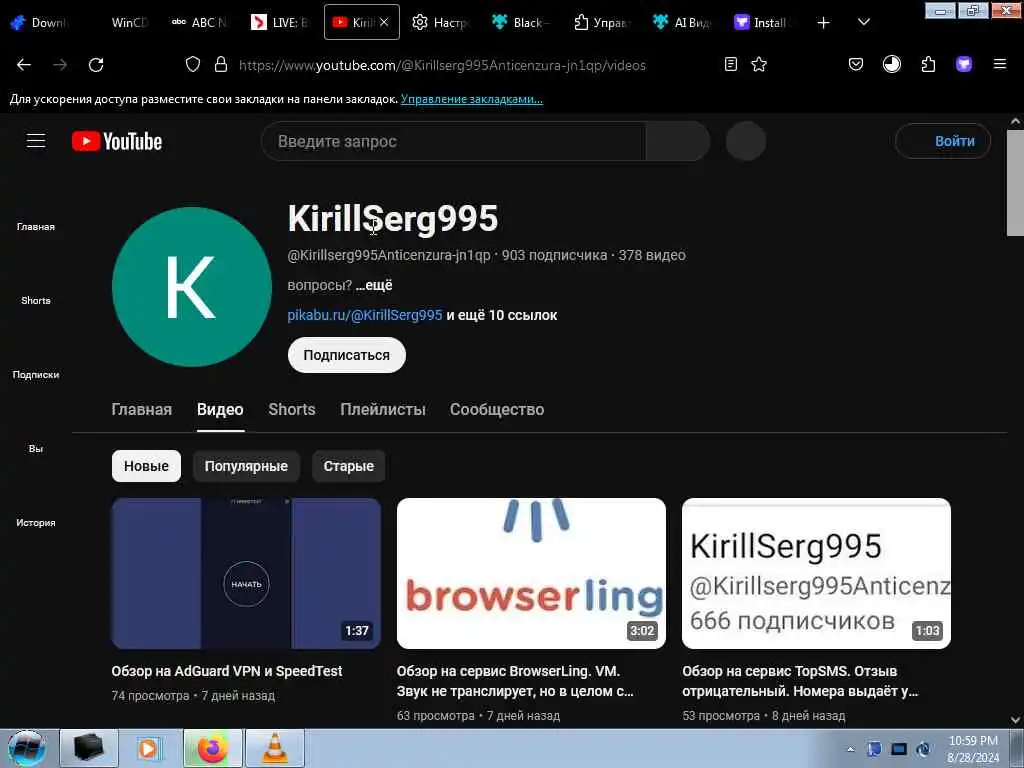Open the tracking protection shield icon
Image resolution: width=1024 pixels, height=768 pixels.
pyautogui.click(x=193, y=64)
